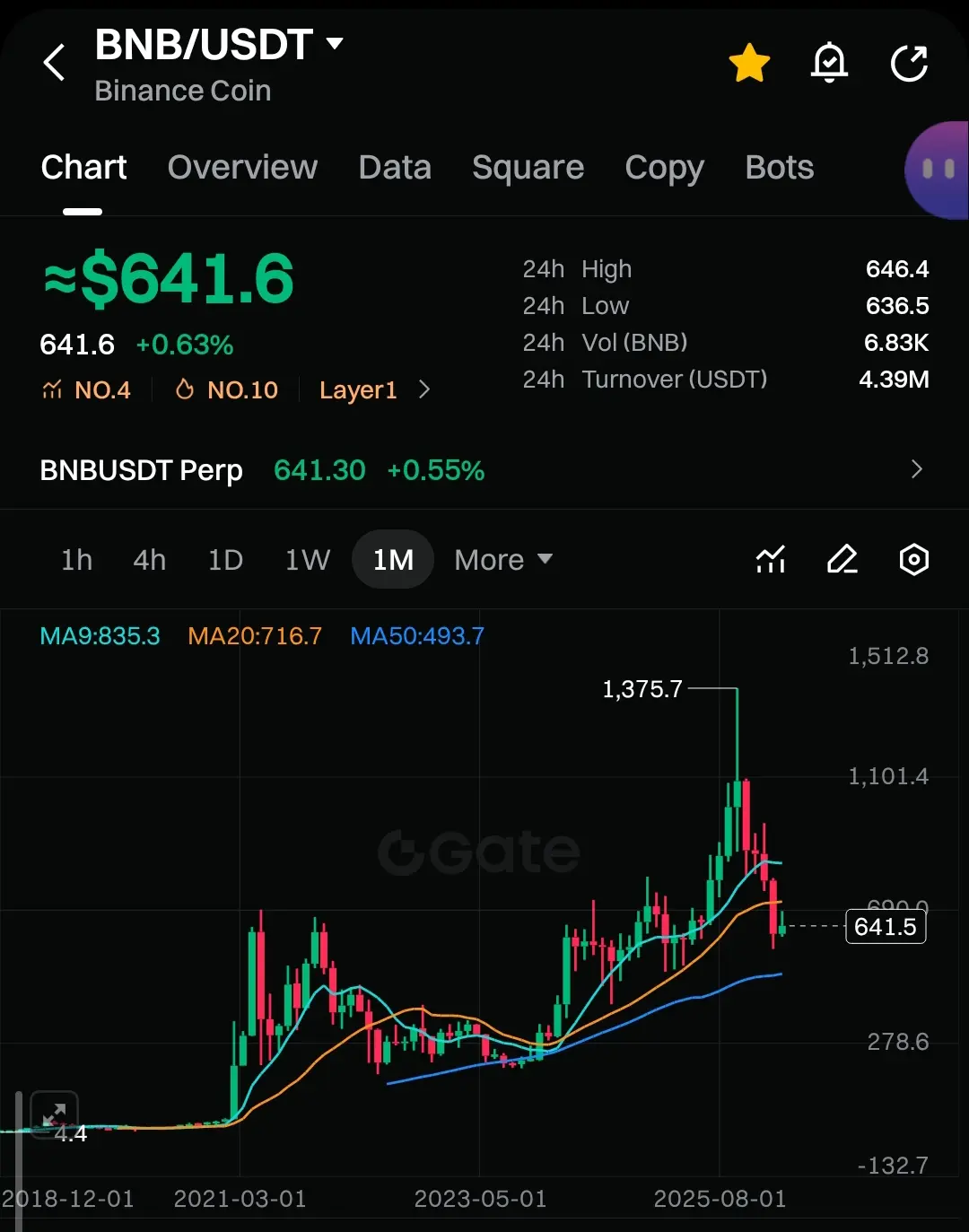Tap the +0.63% change value
The height and width of the screenshot is (1232, 969).
click(x=185, y=345)
